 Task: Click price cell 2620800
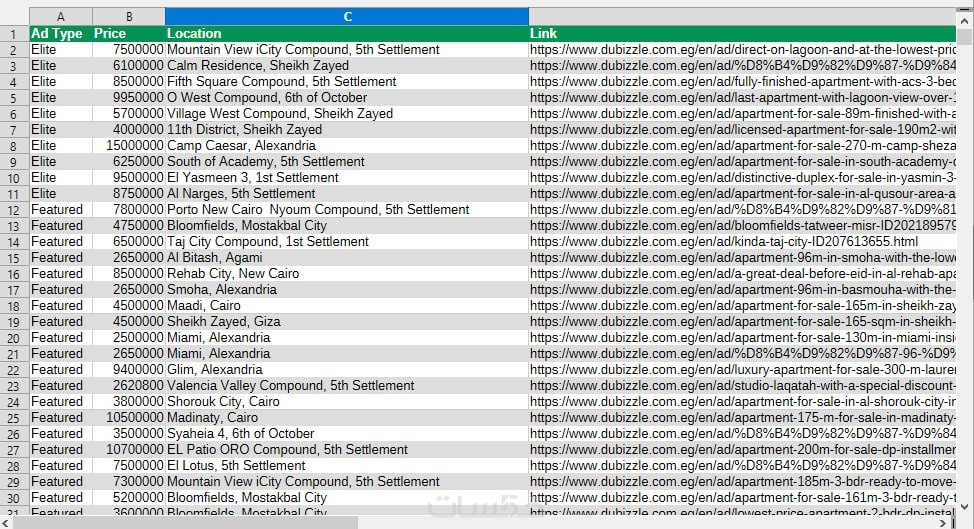[129, 386]
